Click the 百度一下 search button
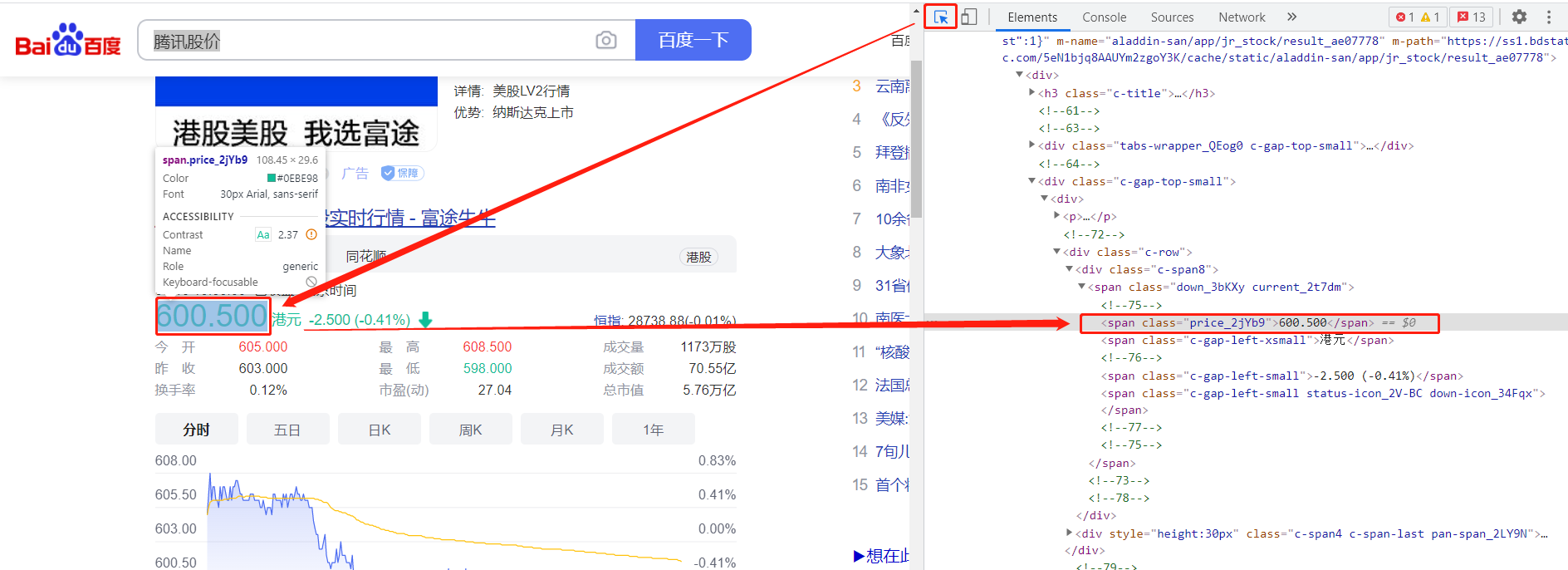Screen dimensions: 1568x570 pyautogui.click(x=693, y=40)
